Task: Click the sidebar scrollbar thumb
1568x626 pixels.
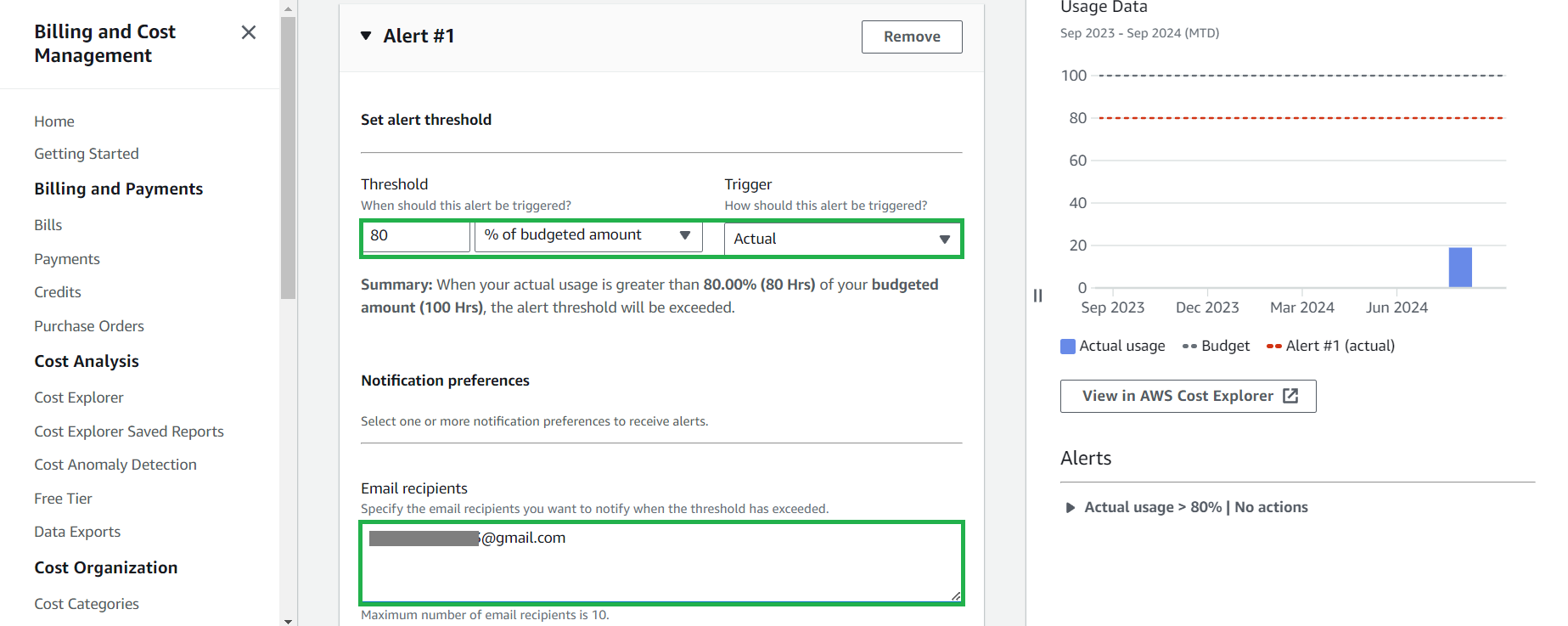Action: tap(288, 158)
